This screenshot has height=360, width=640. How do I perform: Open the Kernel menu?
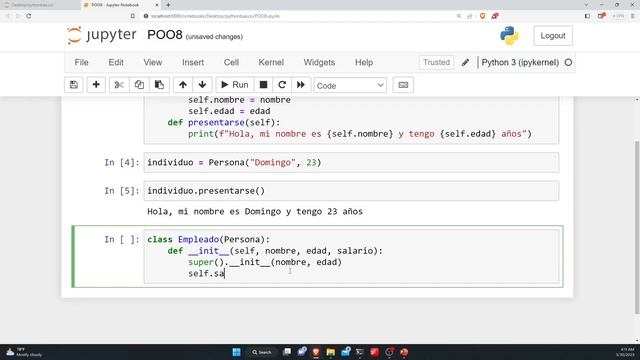pos(271,62)
